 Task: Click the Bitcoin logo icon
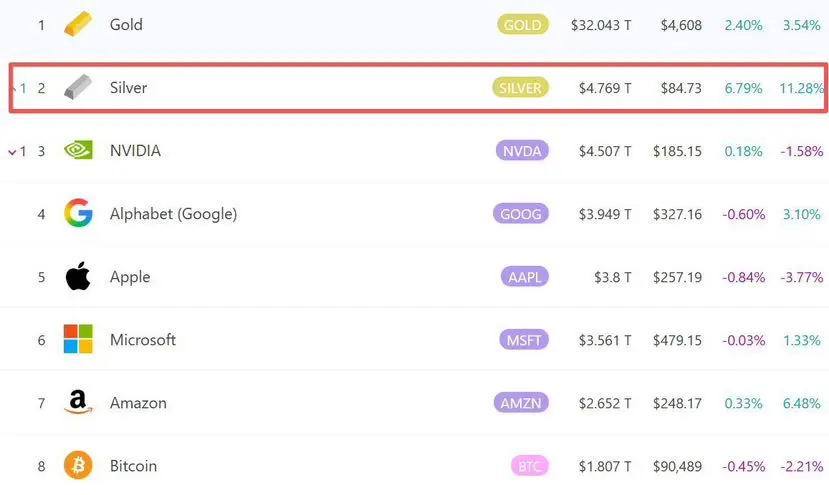[x=78, y=466]
